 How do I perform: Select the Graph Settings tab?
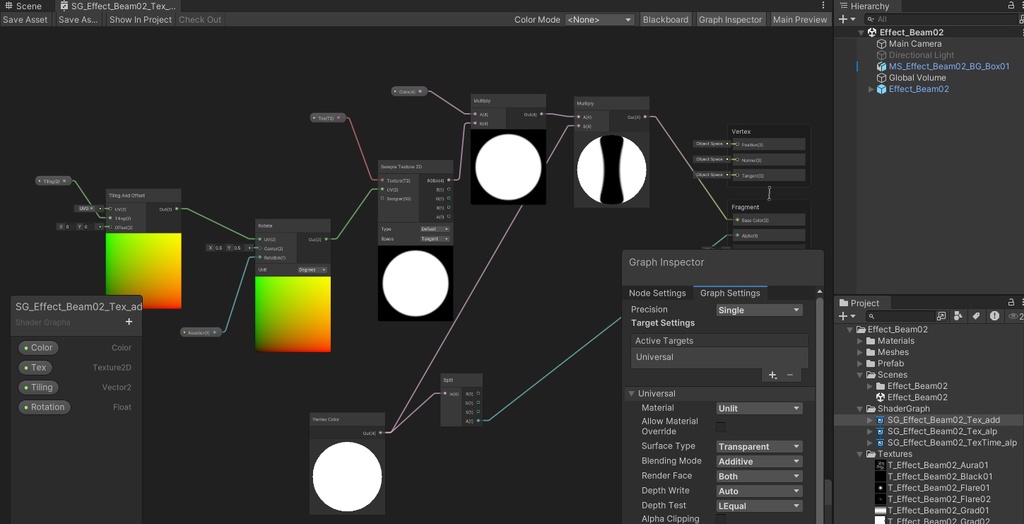pyautogui.click(x=730, y=293)
